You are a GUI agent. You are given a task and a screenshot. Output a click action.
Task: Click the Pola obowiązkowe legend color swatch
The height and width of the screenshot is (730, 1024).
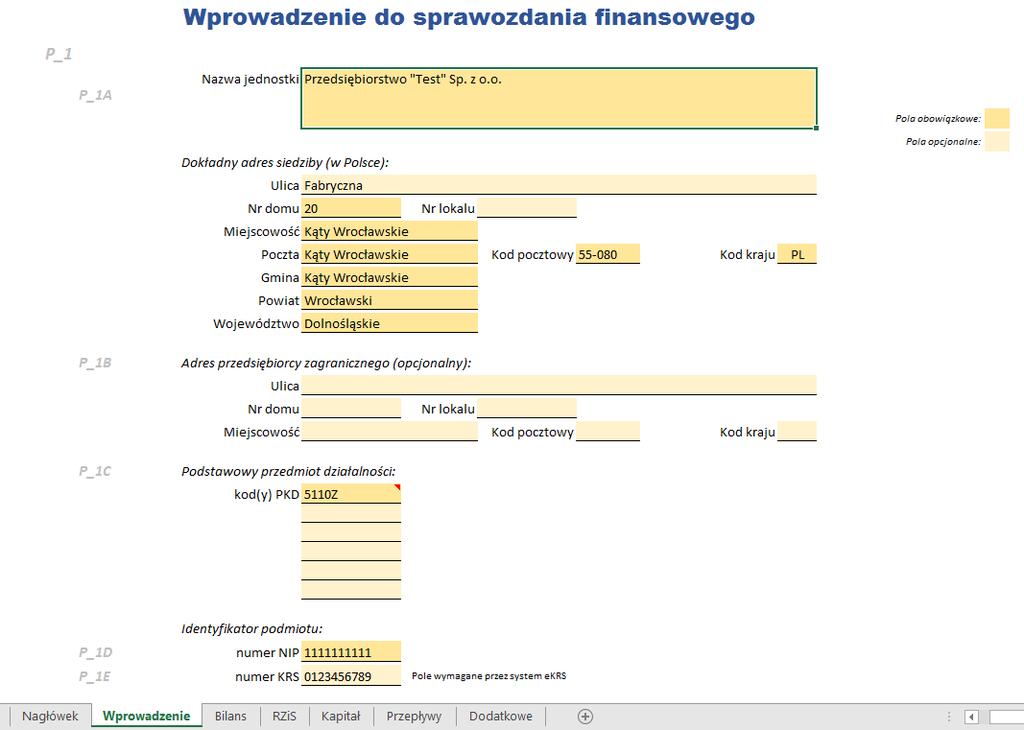click(997, 118)
